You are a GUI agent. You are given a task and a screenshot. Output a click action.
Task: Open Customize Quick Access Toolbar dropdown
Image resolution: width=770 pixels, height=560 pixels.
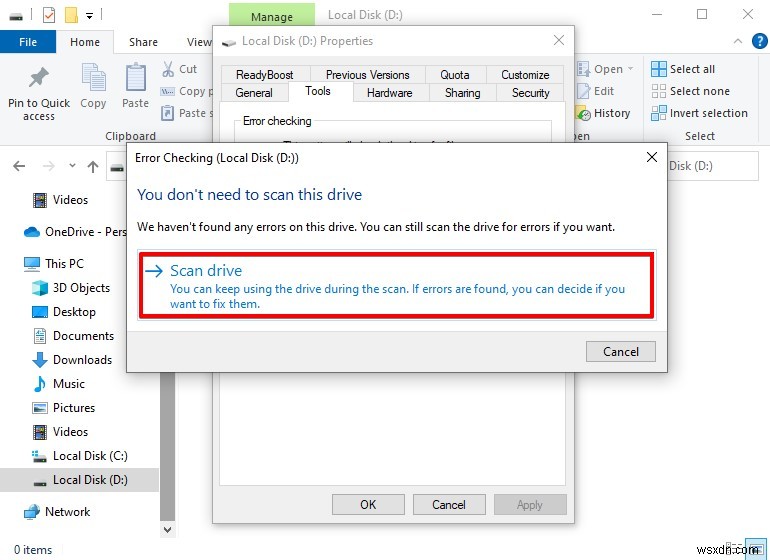click(x=89, y=16)
